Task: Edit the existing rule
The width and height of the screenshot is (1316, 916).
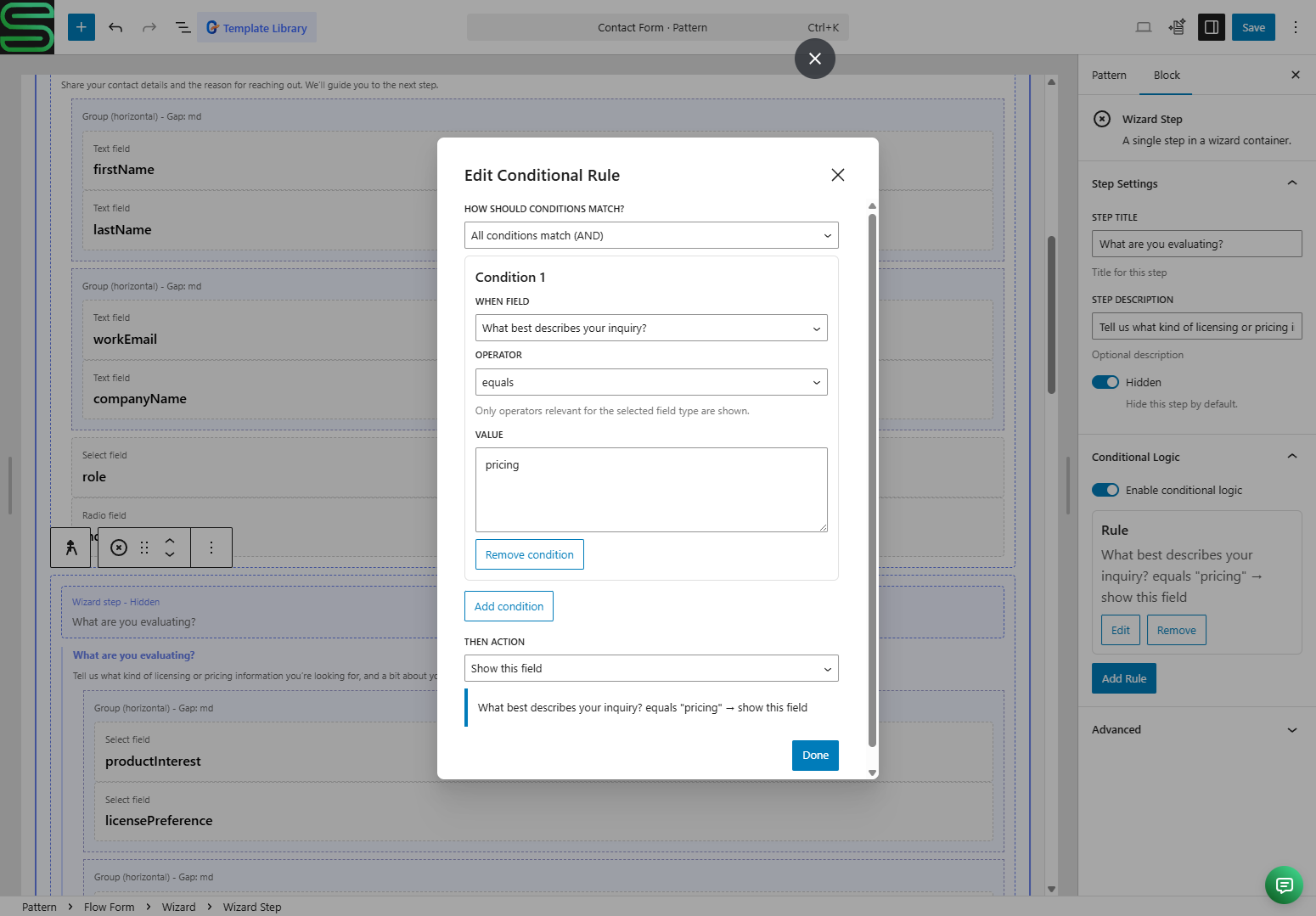Action: (x=1121, y=630)
